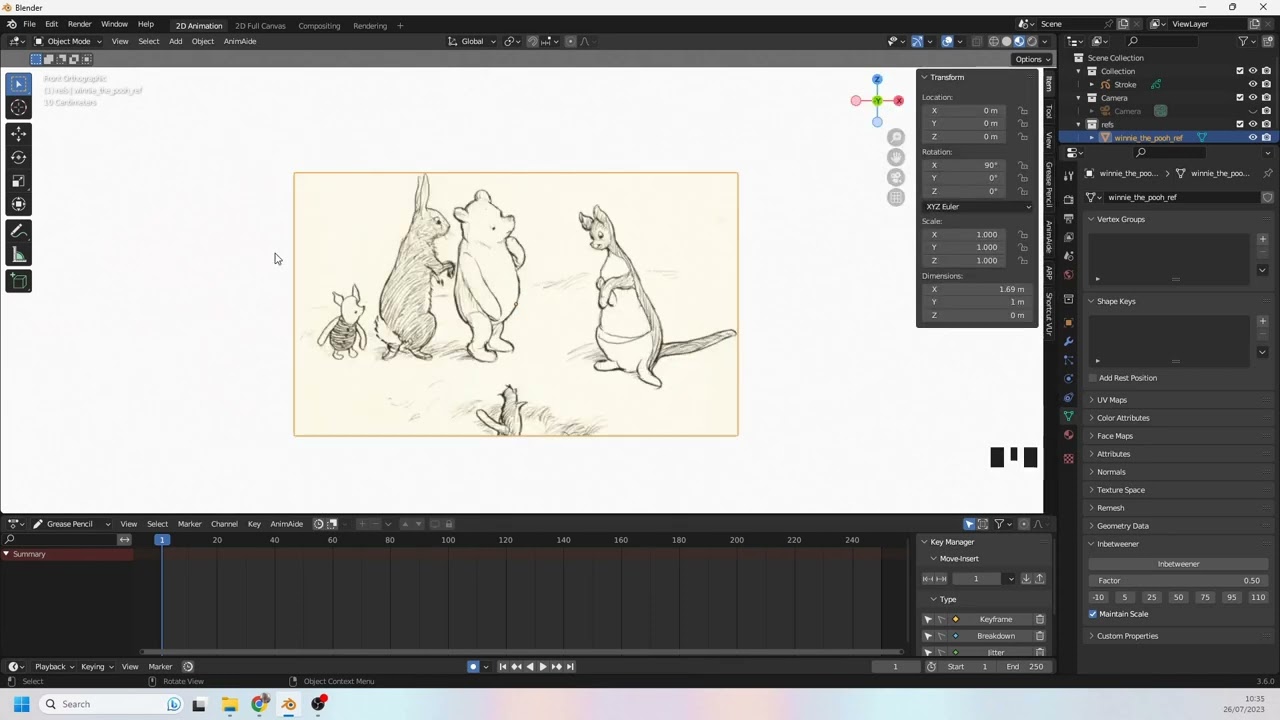The height and width of the screenshot is (720, 1280).
Task: Expand the Color Attributes panel
Action: point(1121,418)
